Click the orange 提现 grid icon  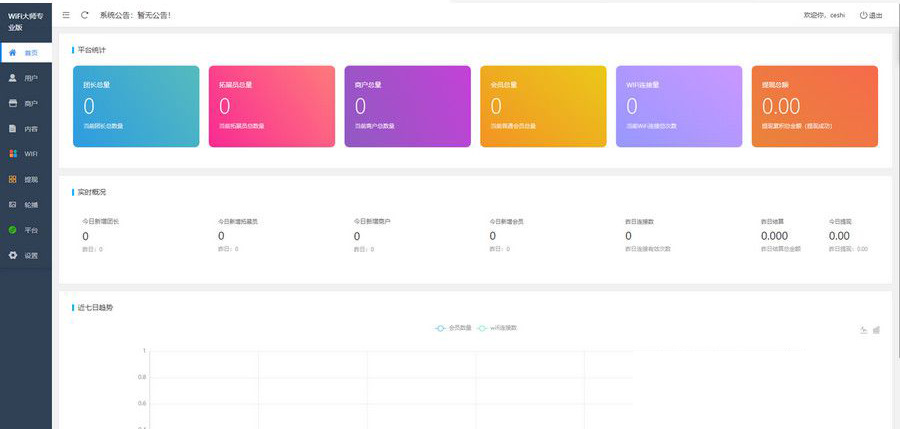13,179
